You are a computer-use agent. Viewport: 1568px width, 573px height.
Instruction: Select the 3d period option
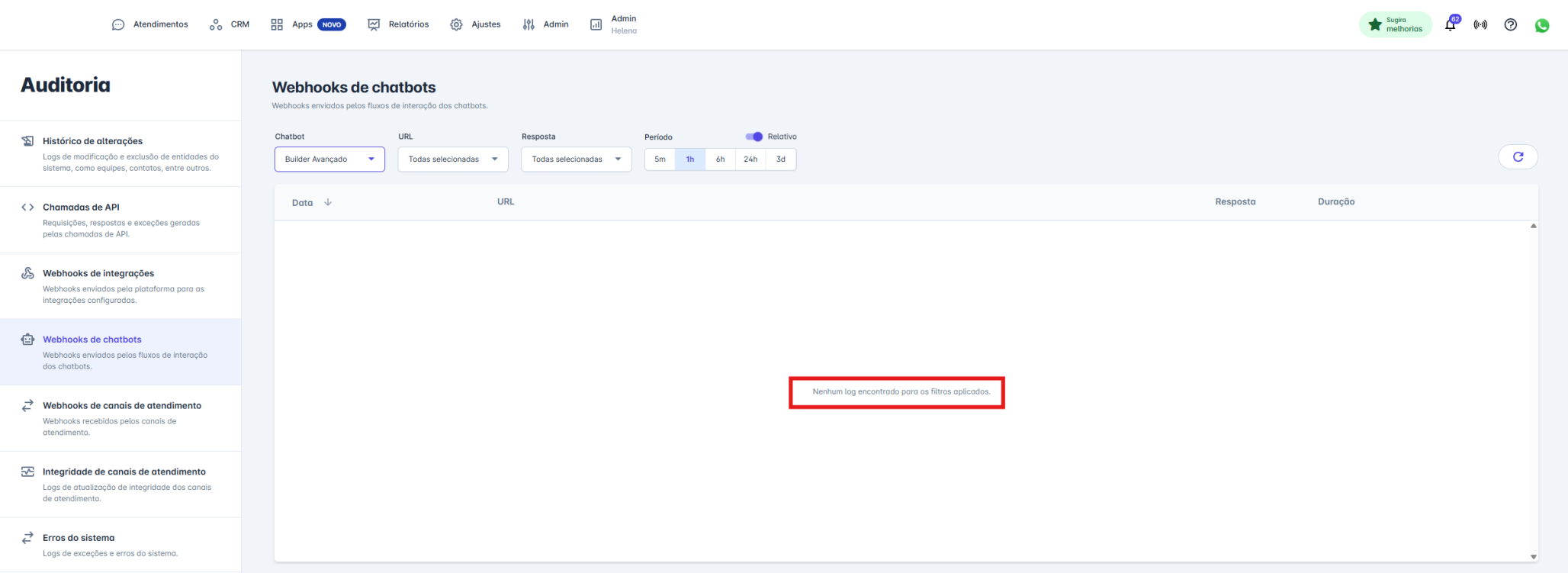point(780,159)
